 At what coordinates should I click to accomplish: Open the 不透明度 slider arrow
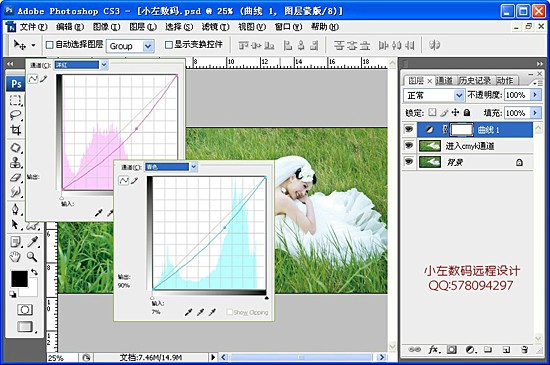coord(535,95)
